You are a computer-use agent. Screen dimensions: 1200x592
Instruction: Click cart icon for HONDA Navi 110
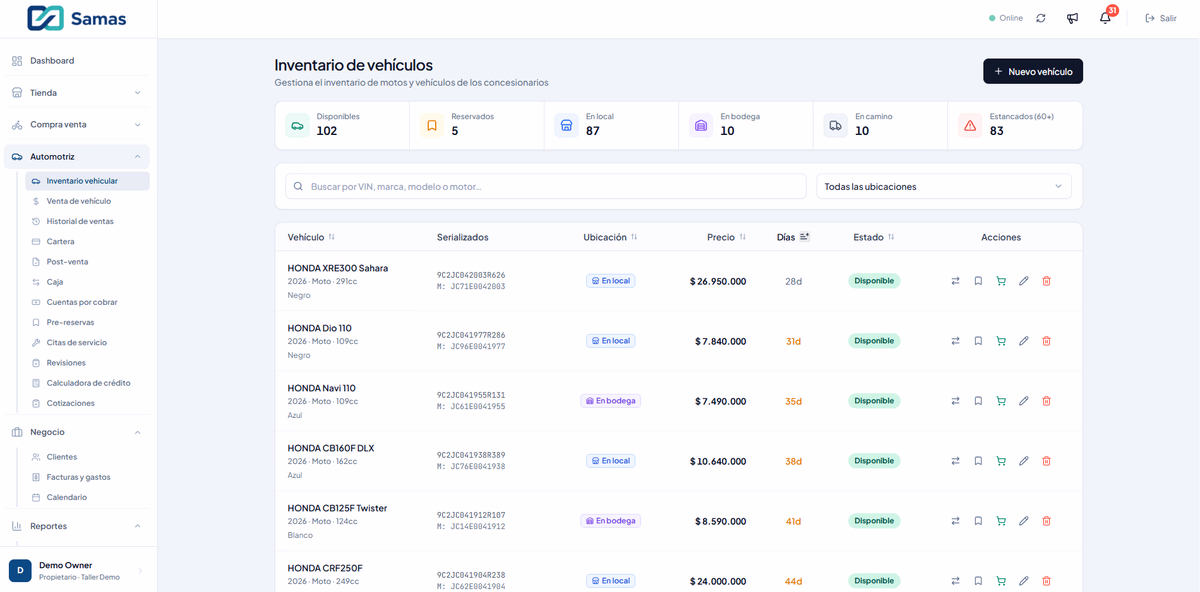tap(1001, 401)
